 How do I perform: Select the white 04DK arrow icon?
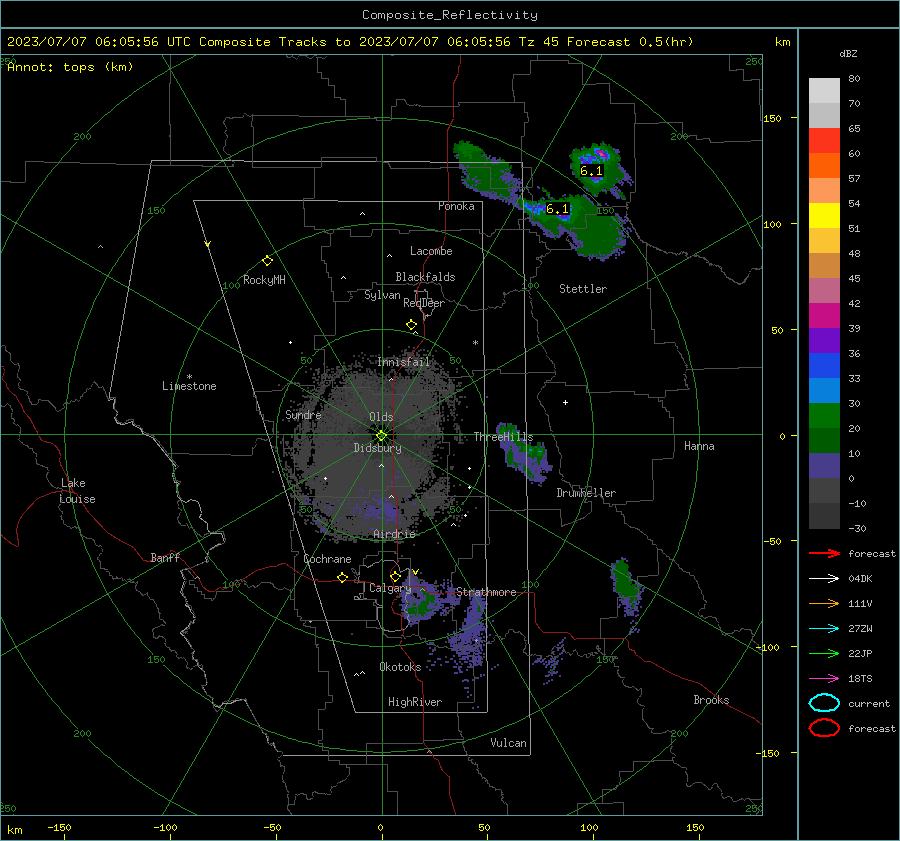click(x=824, y=579)
